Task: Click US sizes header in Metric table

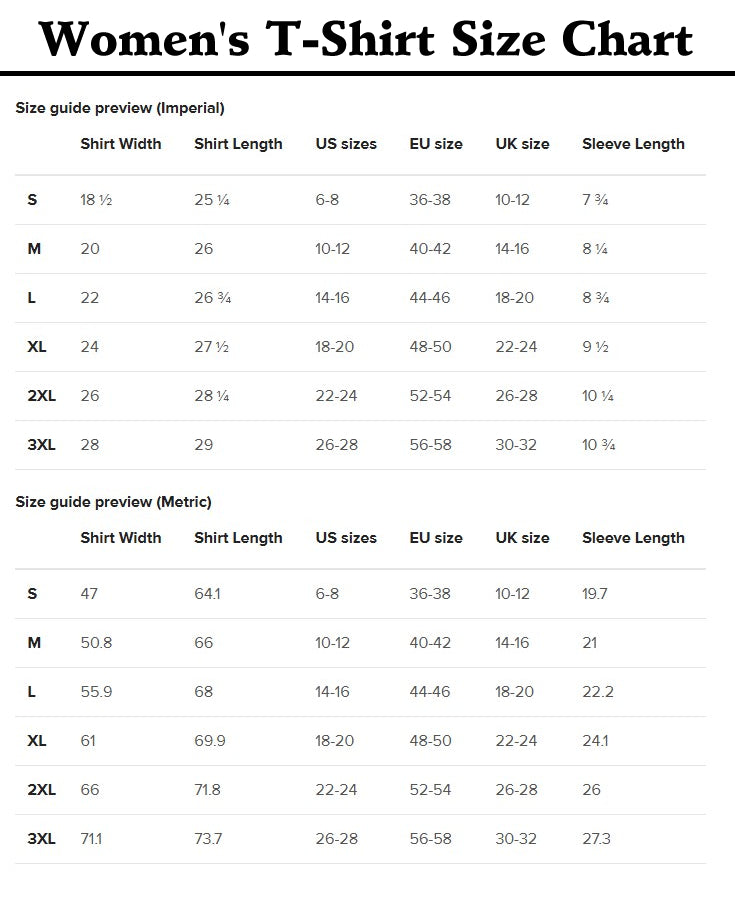Action: (x=346, y=538)
